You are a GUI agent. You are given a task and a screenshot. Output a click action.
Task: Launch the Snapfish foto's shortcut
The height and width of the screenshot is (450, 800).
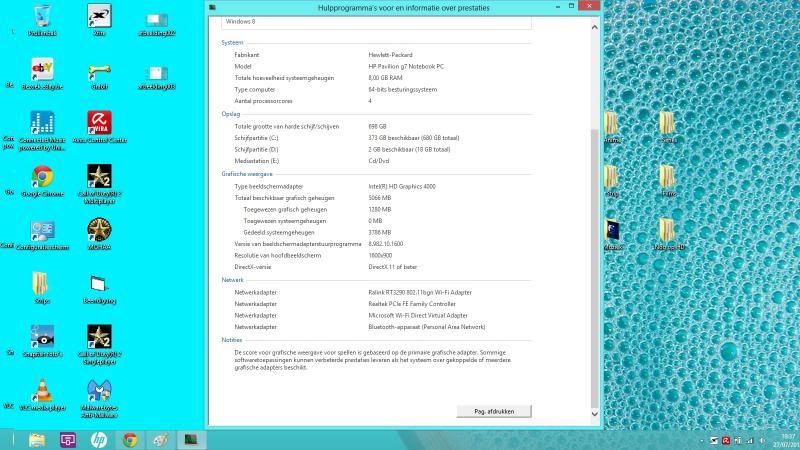tap(42, 341)
